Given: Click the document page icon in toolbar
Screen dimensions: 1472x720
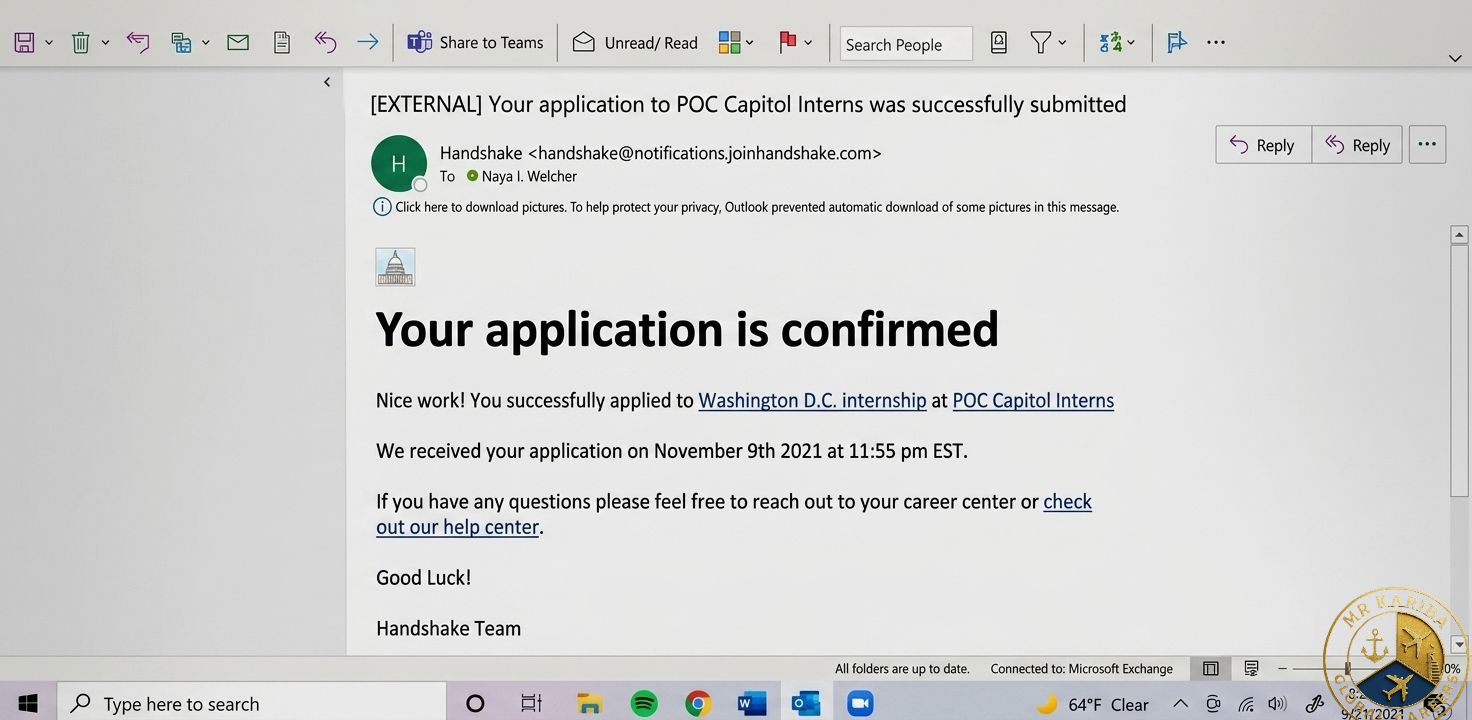Looking at the screenshot, I should tap(282, 42).
